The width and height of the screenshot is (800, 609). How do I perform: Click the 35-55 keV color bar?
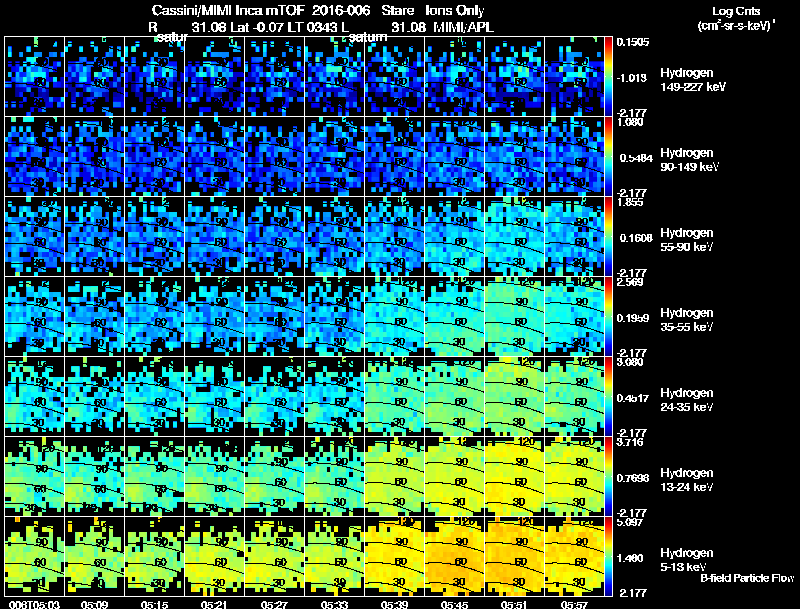click(x=608, y=317)
